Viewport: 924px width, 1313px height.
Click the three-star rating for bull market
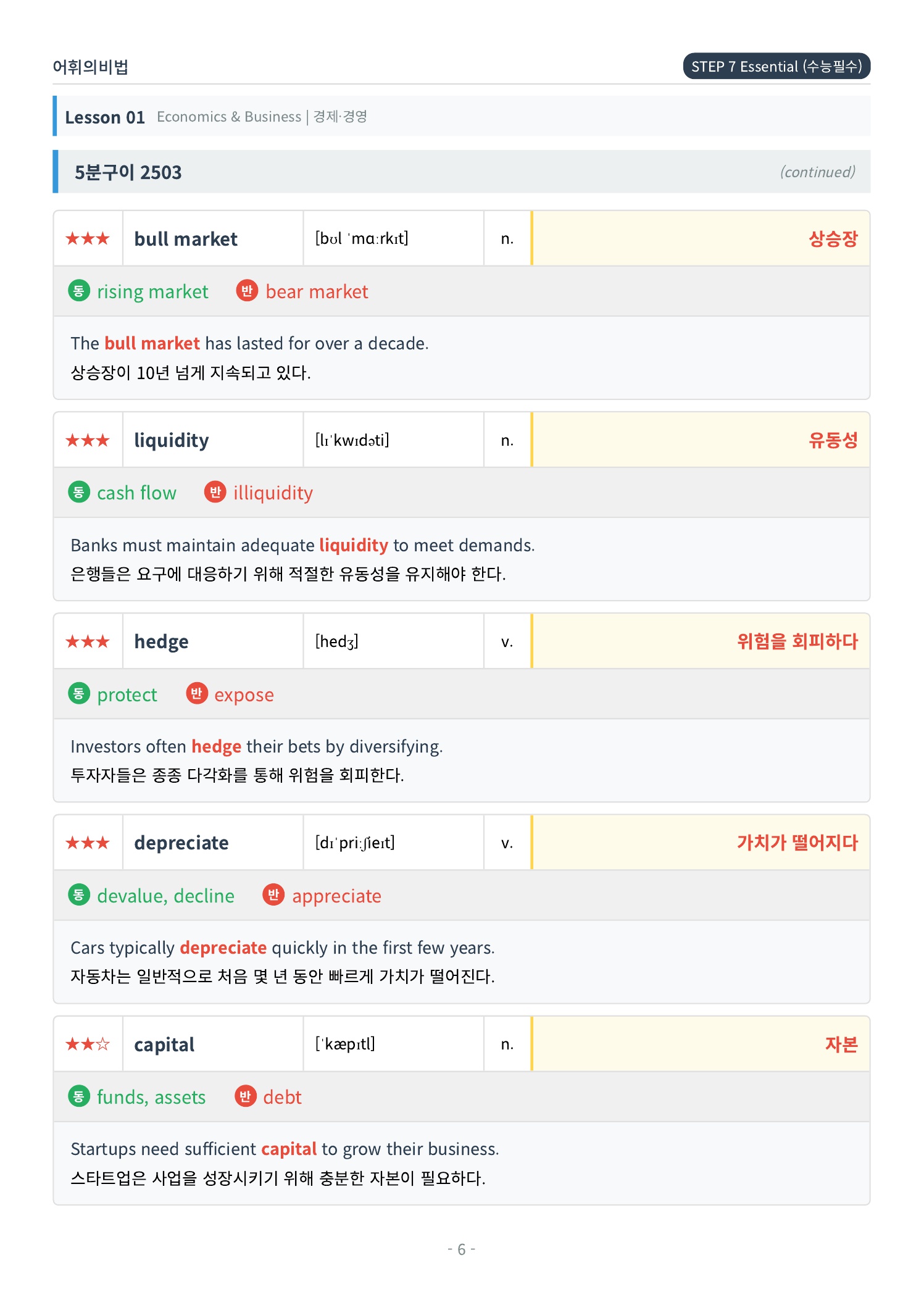(88, 238)
